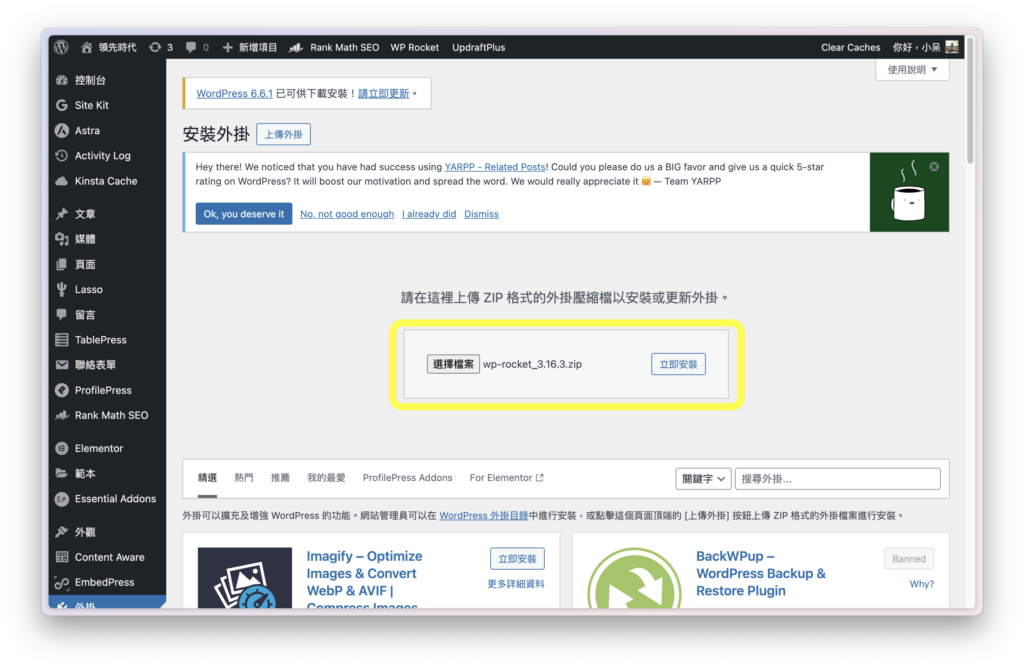Click the BackWPup plugin thumbnail

634,578
